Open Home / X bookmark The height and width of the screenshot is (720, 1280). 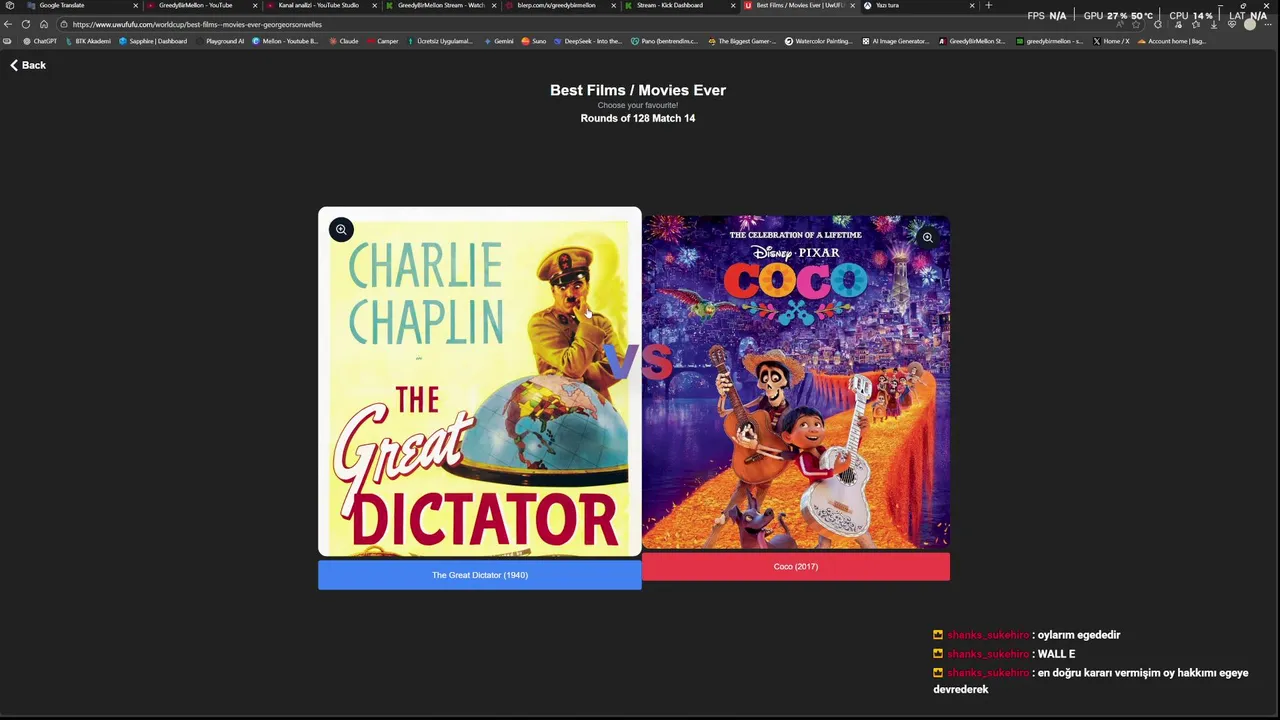[1111, 41]
